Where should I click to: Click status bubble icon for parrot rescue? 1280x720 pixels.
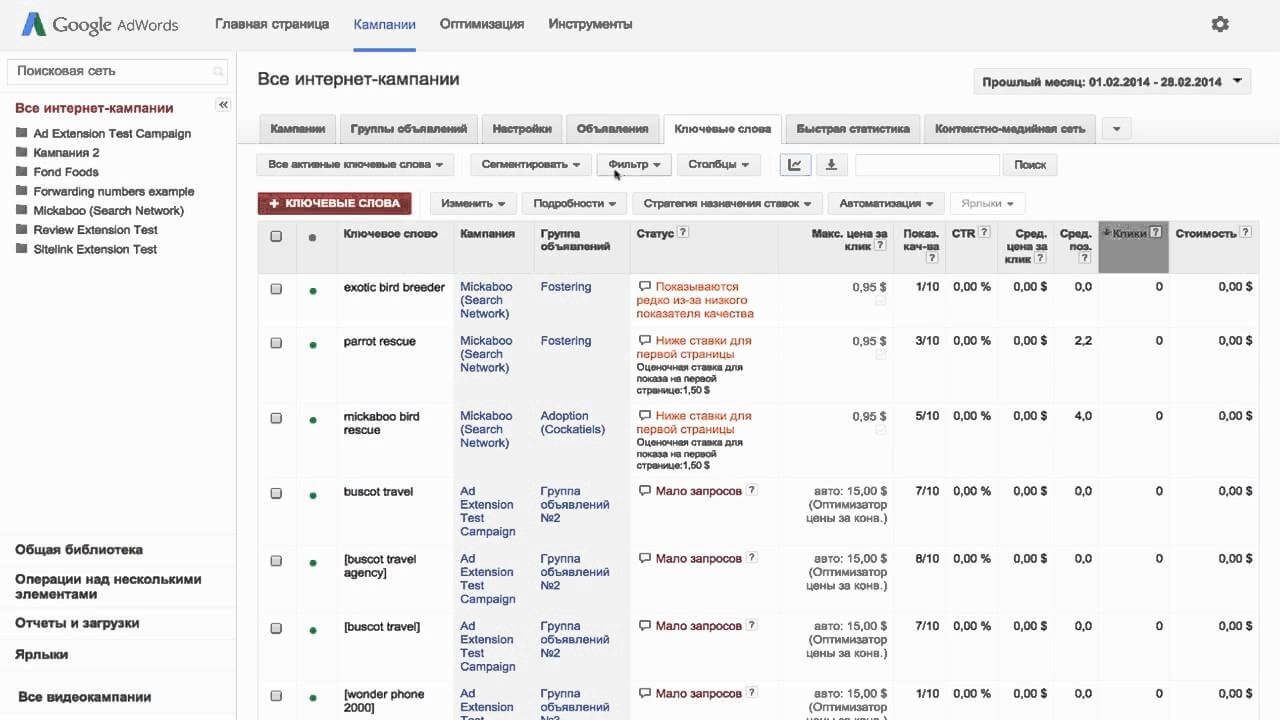[644, 341]
